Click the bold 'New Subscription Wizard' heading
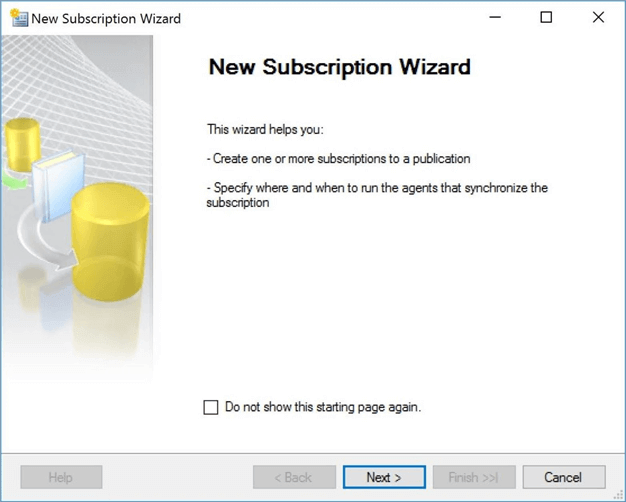This screenshot has width=626, height=502. 339,67
